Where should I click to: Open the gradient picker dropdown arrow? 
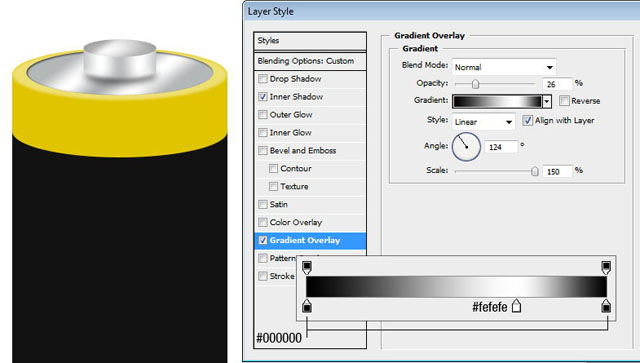[547, 101]
